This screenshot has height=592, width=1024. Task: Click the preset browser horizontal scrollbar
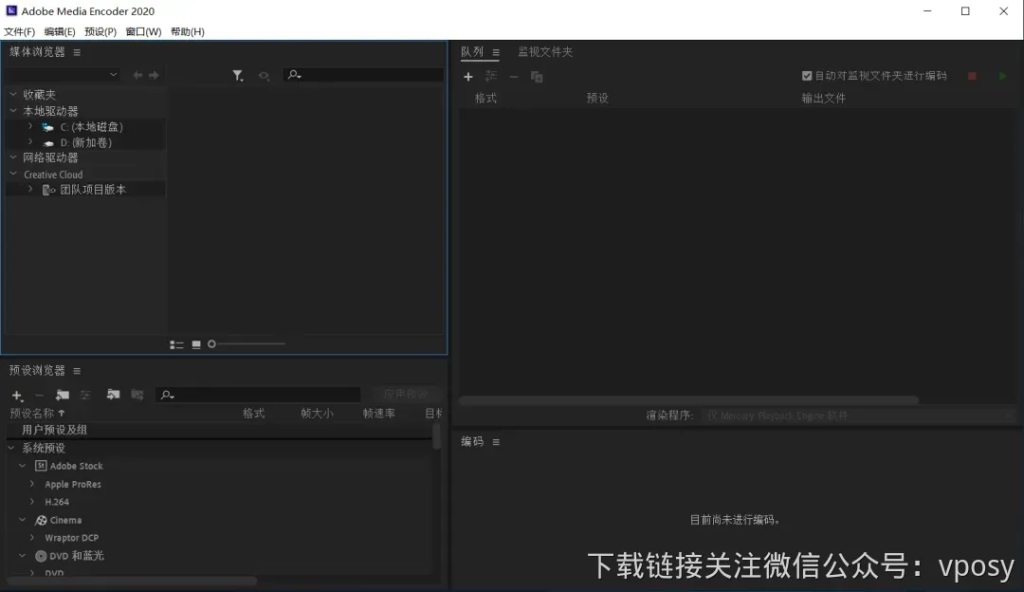pyautogui.click(x=132, y=580)
